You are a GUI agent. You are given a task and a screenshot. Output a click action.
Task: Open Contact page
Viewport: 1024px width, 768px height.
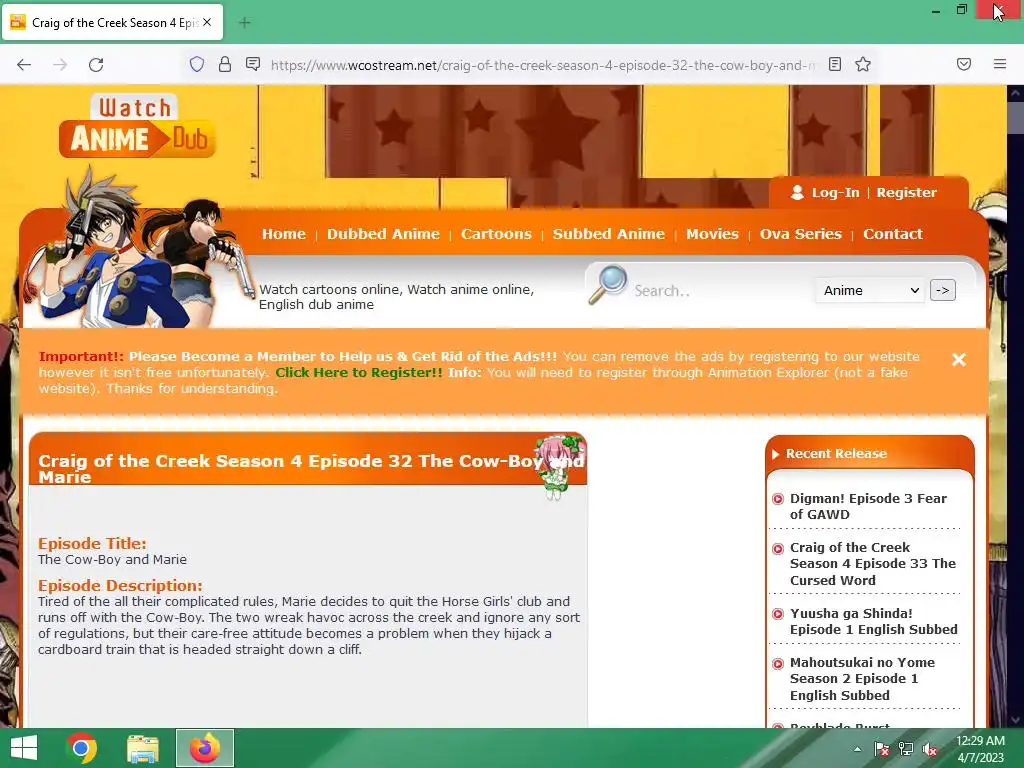(893, 234)
